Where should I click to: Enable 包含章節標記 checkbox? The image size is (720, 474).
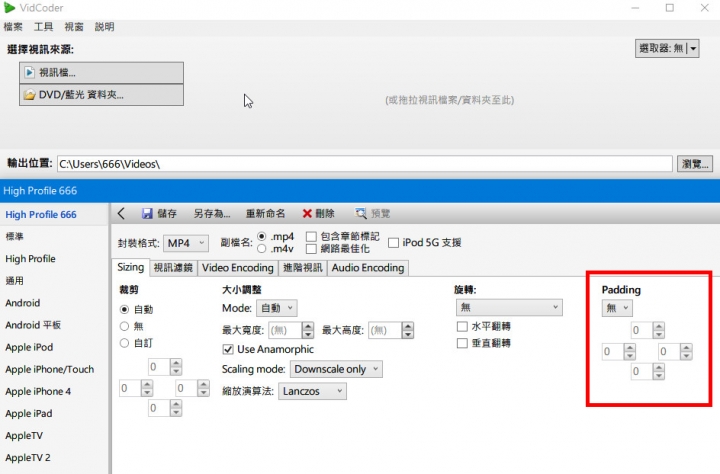point(311,236)
